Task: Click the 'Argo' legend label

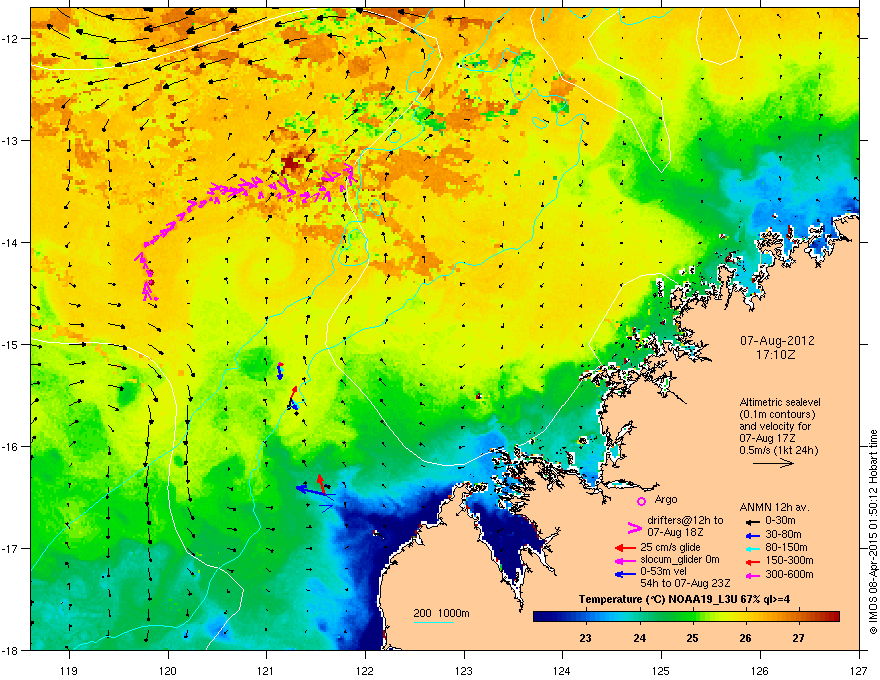Action: point(666,499)
